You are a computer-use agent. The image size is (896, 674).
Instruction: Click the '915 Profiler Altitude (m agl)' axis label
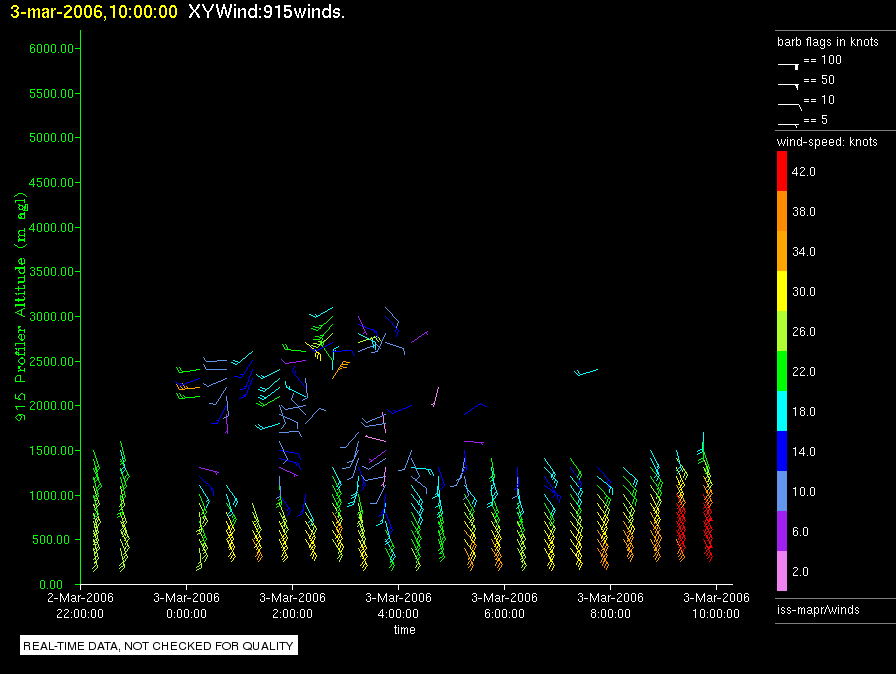point(21,307)
